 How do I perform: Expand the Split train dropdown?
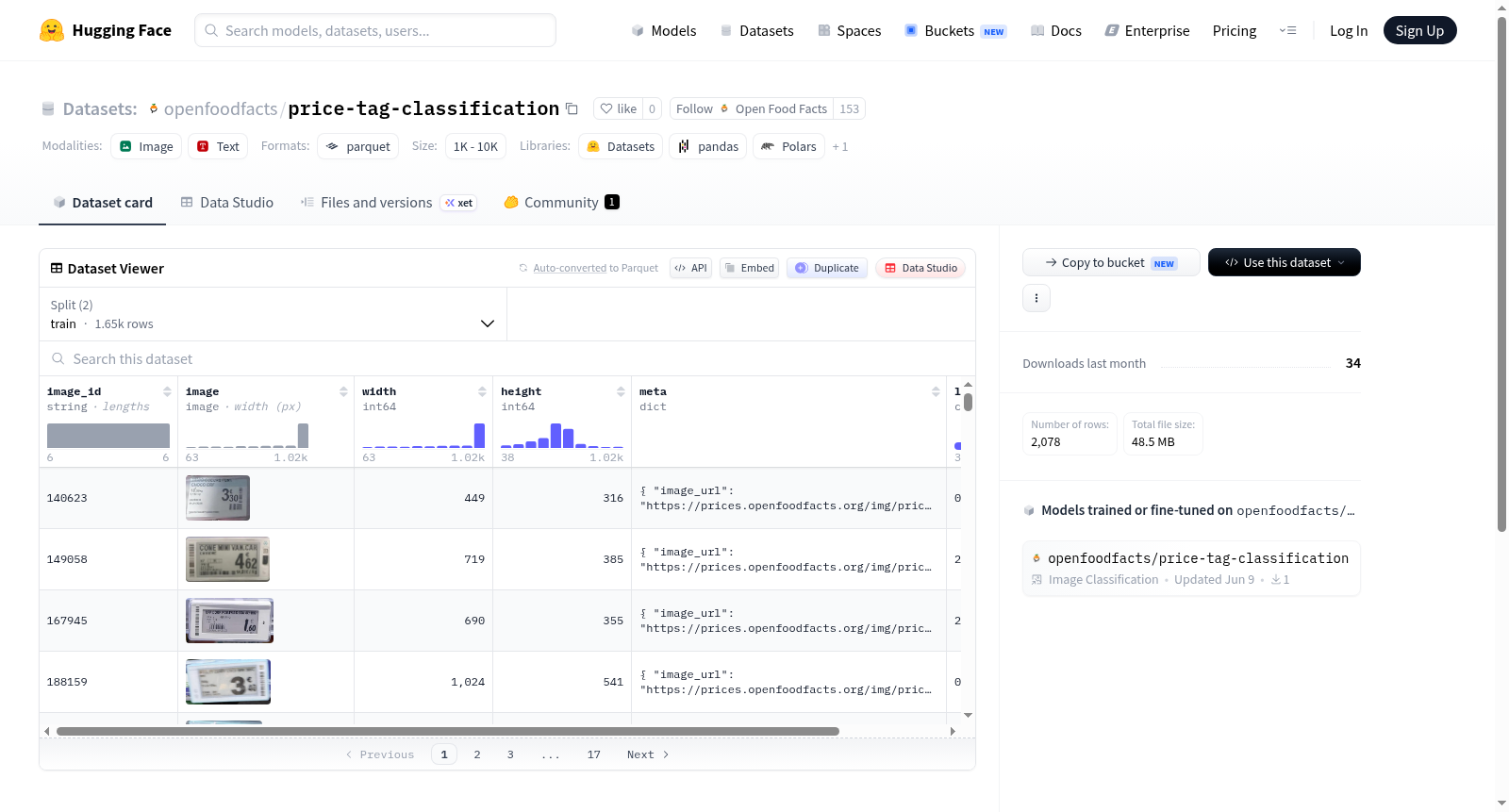tap(274, 314)
